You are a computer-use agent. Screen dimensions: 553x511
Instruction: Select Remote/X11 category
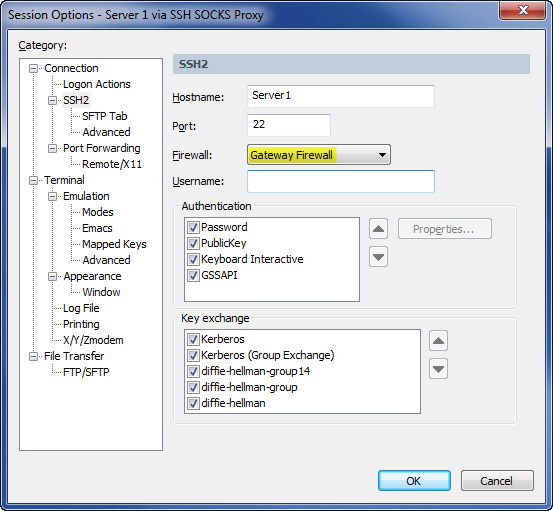[112, 164]
